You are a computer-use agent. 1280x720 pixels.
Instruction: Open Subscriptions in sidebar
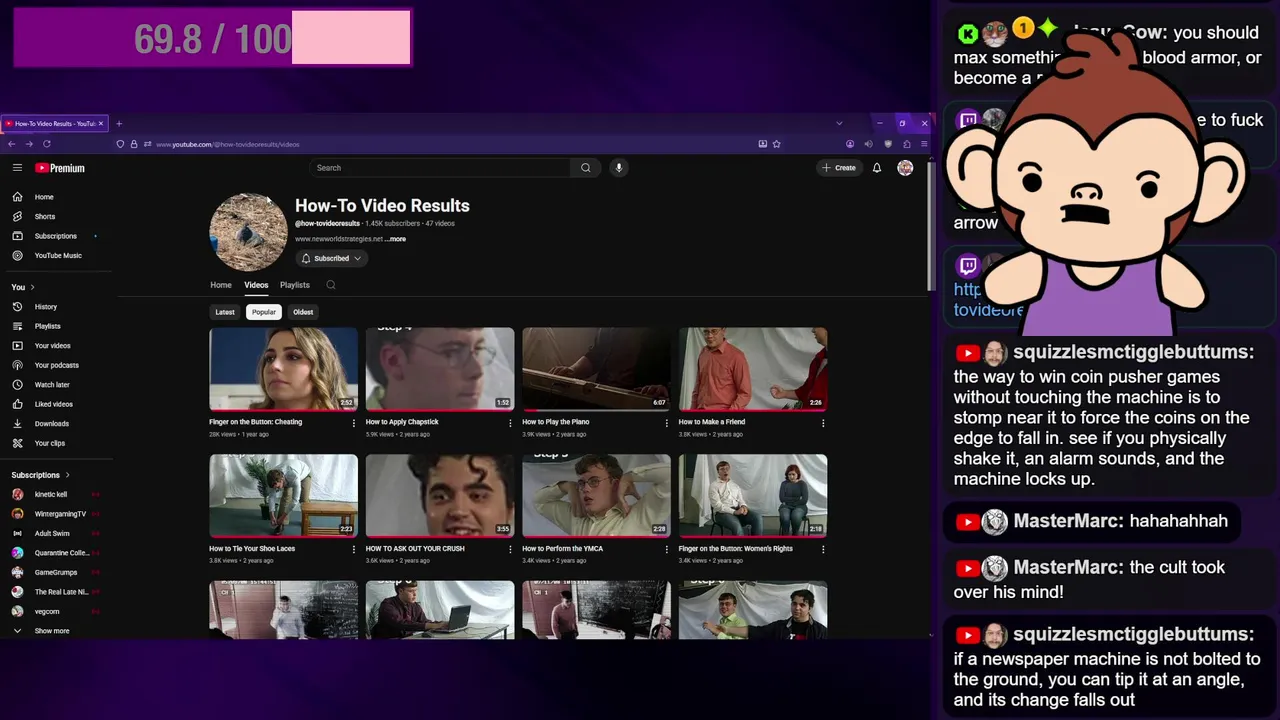pyautogui.click(x=57, y=236)
